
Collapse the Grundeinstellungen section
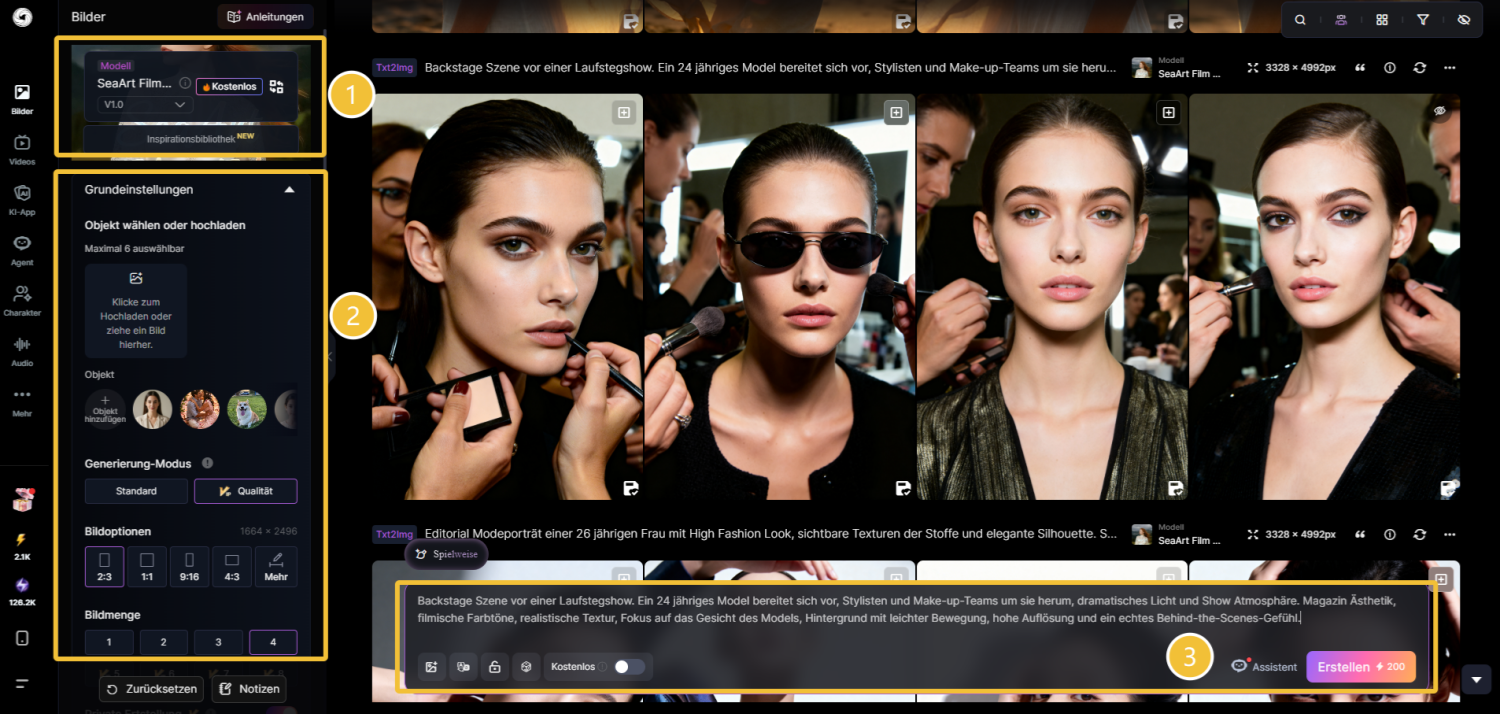[289, 189]
